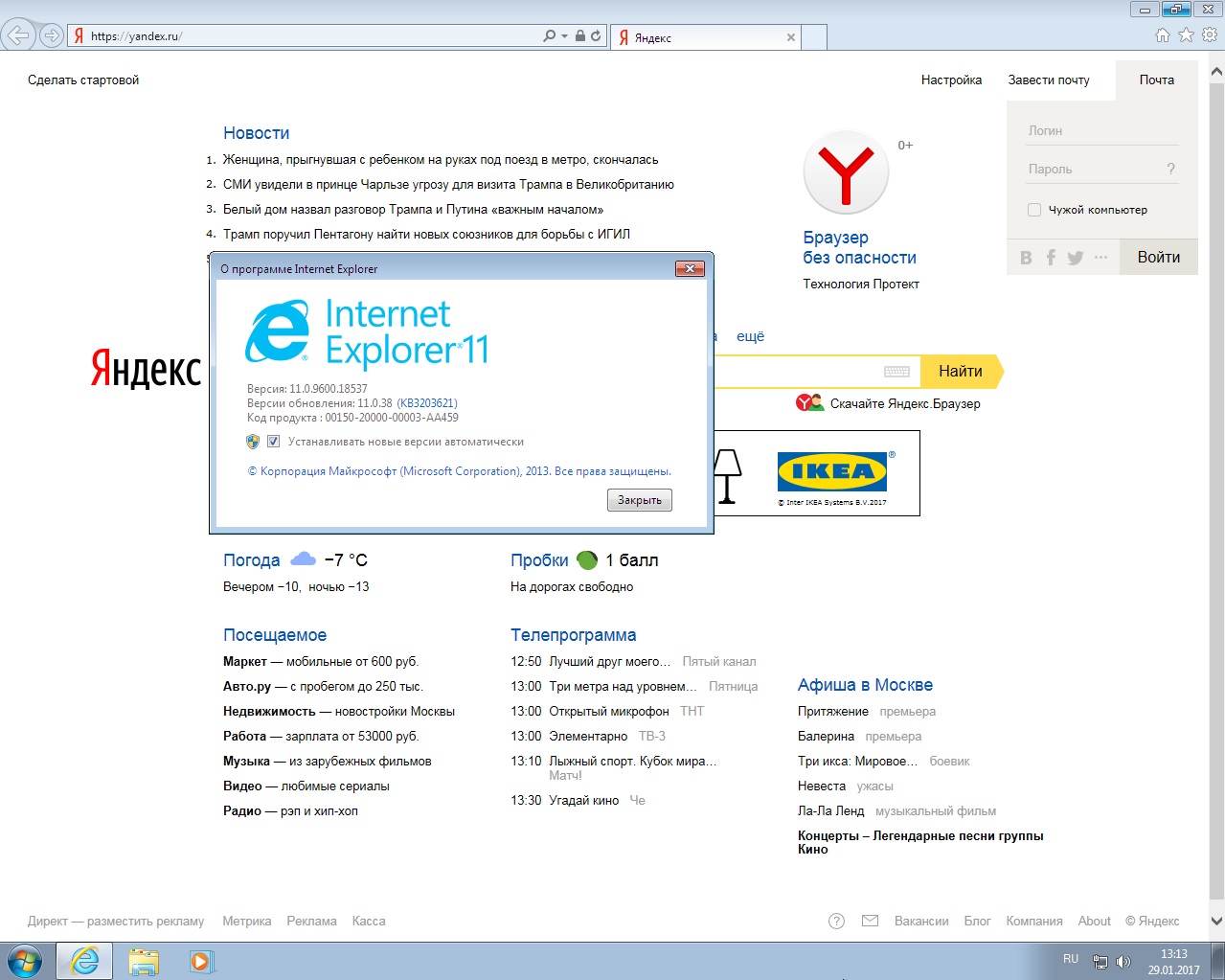Image resolution: width=1225 pixels, height=980 pixels.
Task: Click page scrollbar down arrow
Action: point(1216,922)
